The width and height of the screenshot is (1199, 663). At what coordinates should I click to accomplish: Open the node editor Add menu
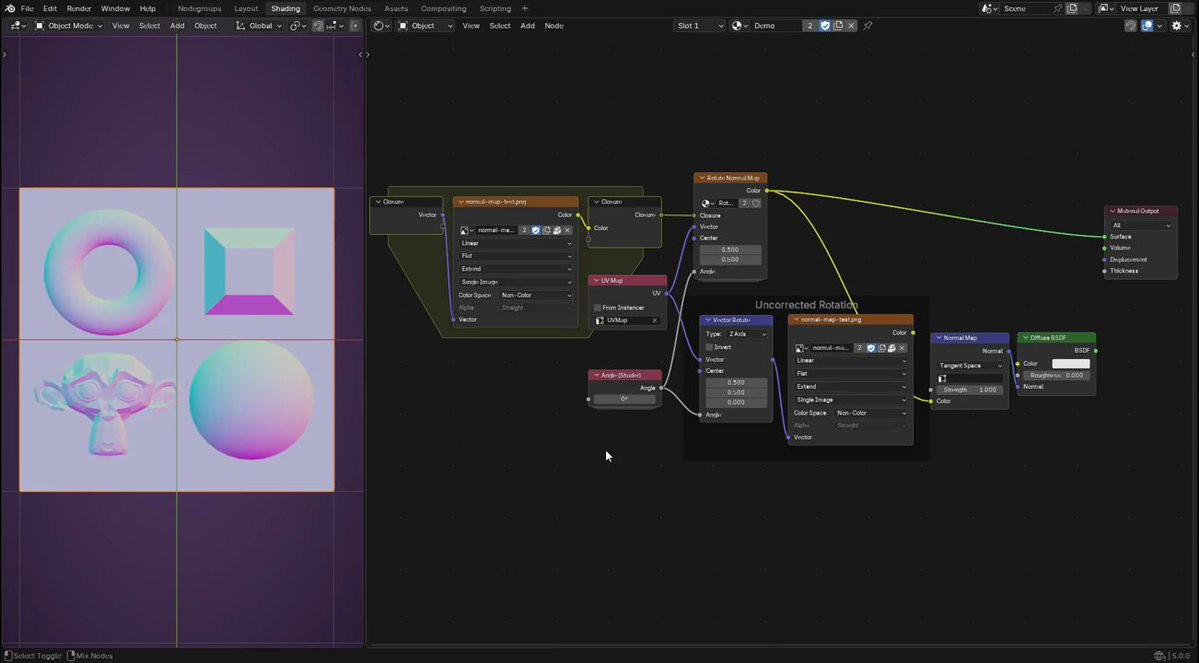tap(527, 25)
